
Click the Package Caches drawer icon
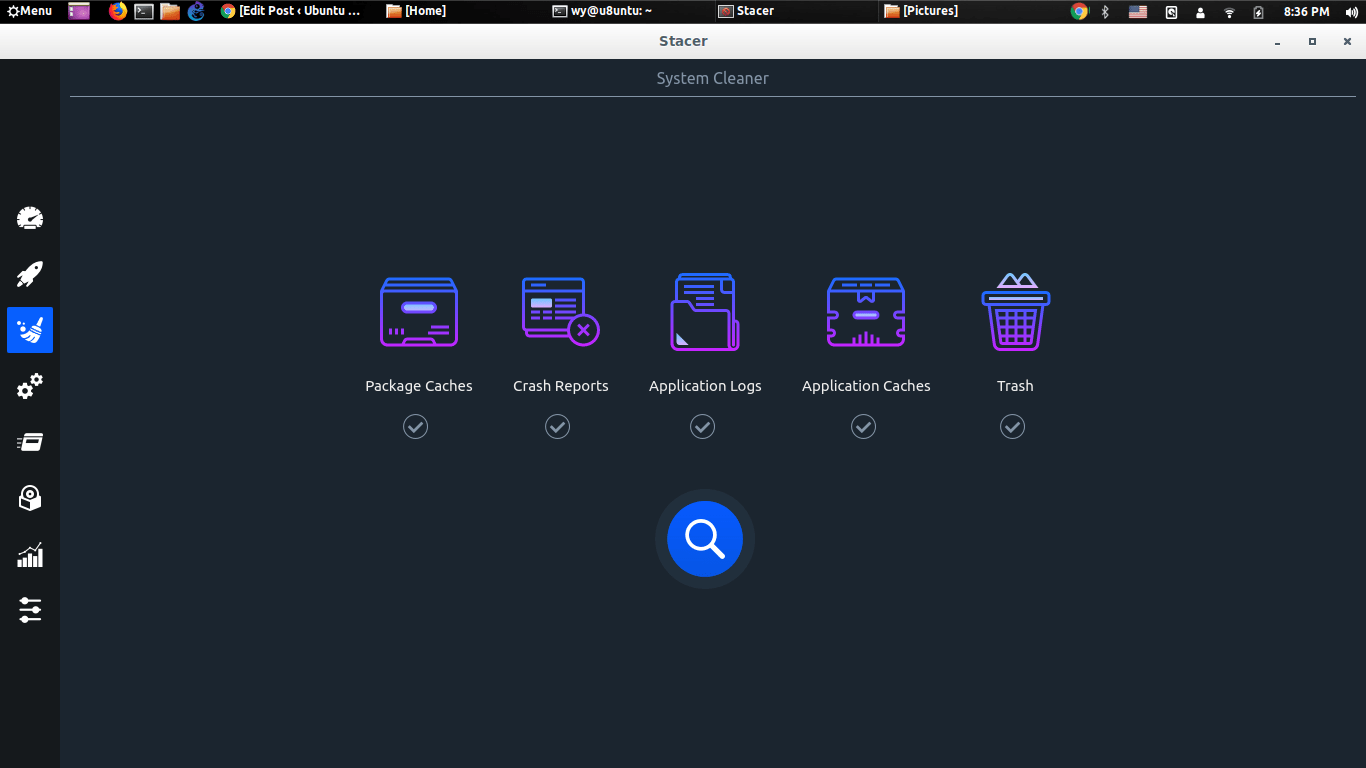[419, 312]
